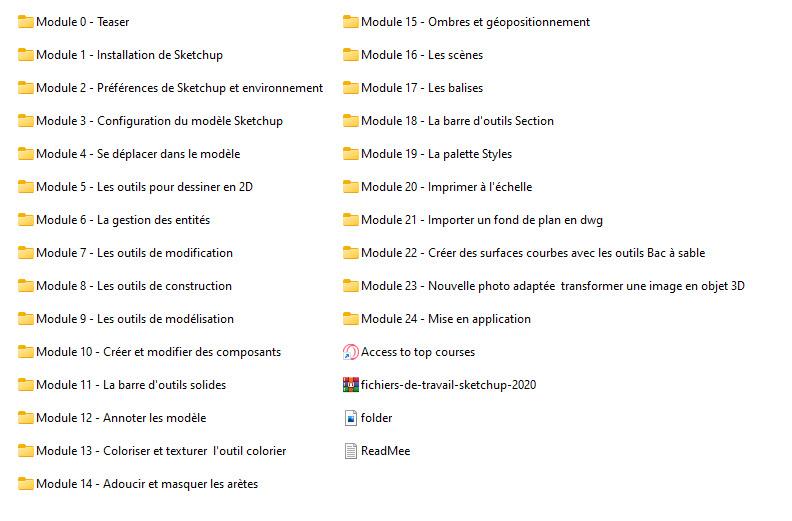Click the file name 'Access to top courses'
The width and height of the screenshot is (792, 521).
pos(418,352)
